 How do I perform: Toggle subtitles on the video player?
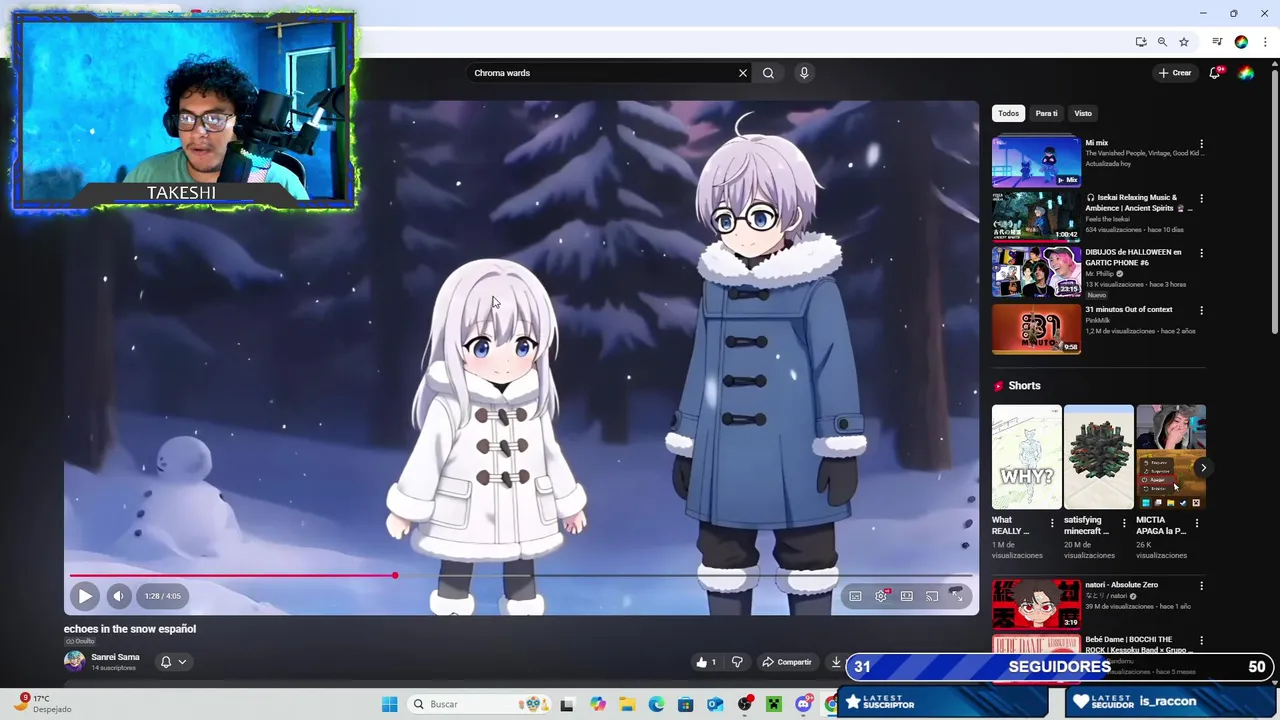coord(855,596)
